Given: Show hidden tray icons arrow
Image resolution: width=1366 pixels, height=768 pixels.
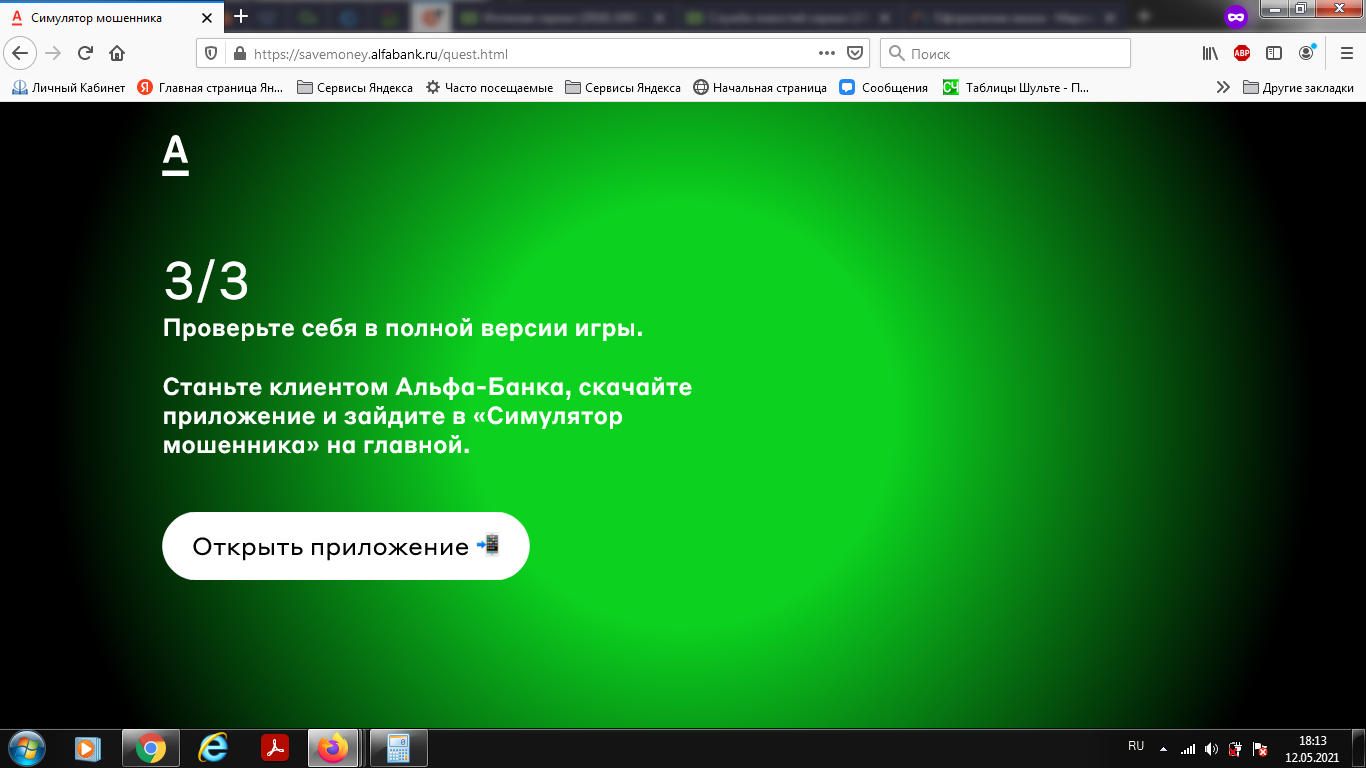Looking at the screenshot, I should [1163, 749].
